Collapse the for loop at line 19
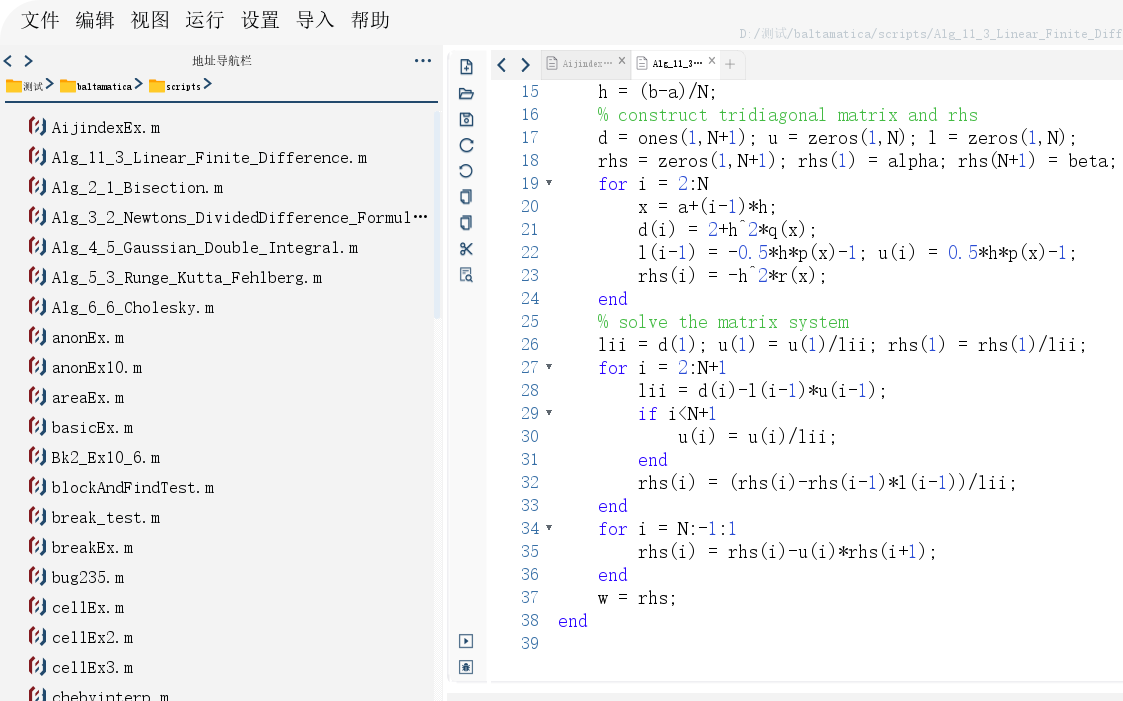 [549, 183]
